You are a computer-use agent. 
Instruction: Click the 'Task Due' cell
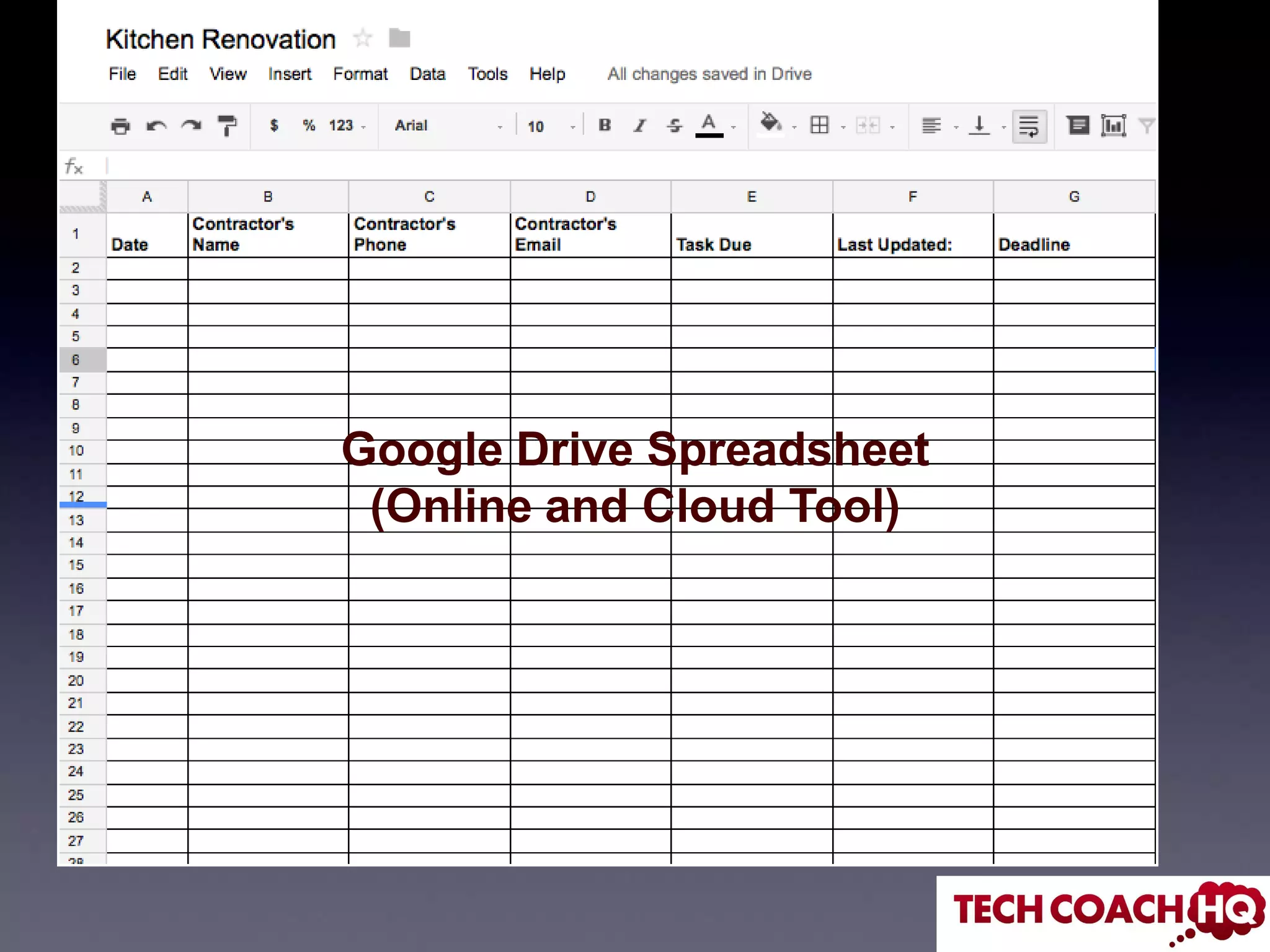coord(752,235)
